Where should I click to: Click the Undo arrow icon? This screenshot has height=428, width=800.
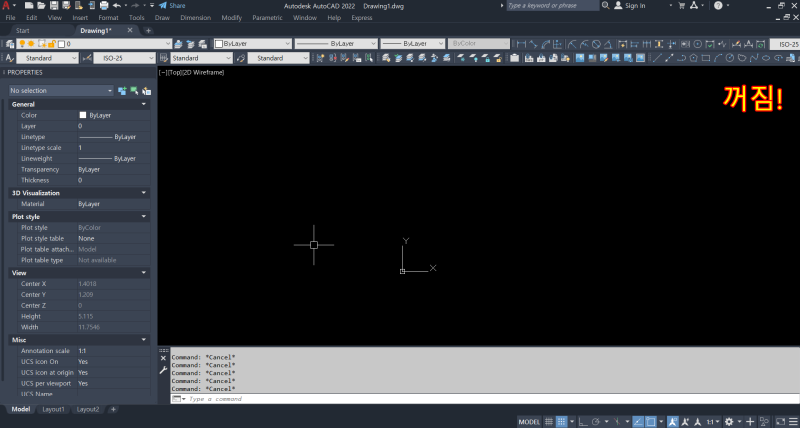pyautogui.click(x=117, y=6)
